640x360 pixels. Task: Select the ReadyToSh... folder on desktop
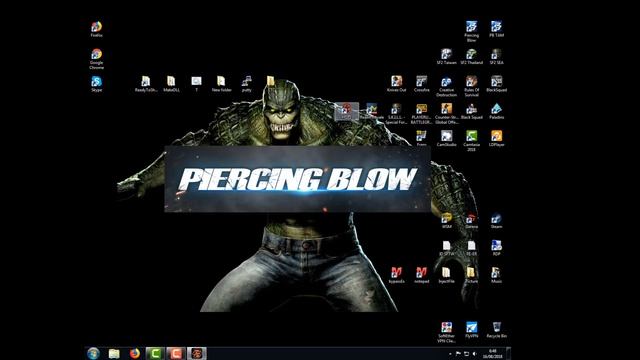coord(146,84)
